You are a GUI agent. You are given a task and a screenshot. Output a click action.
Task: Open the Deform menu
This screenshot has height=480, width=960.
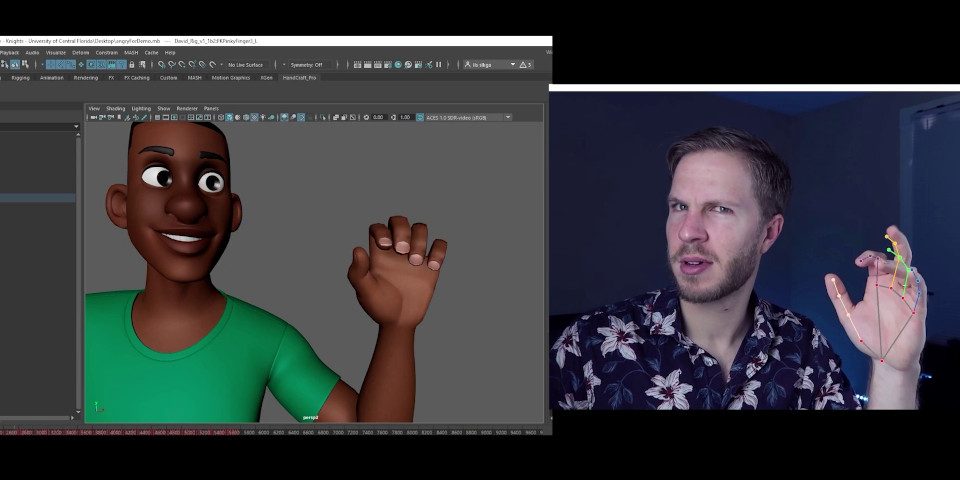pyautogui.click(x=80, y=52)
